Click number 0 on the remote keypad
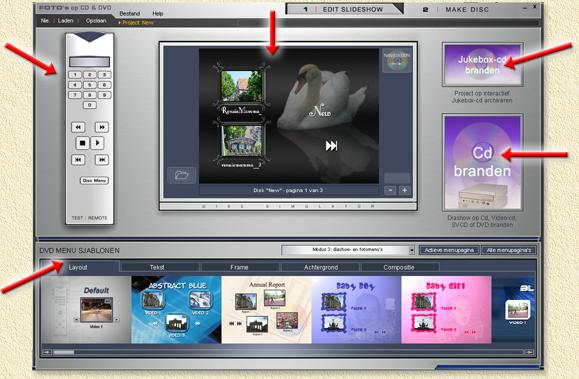579x379 pixels. (89, 105)
